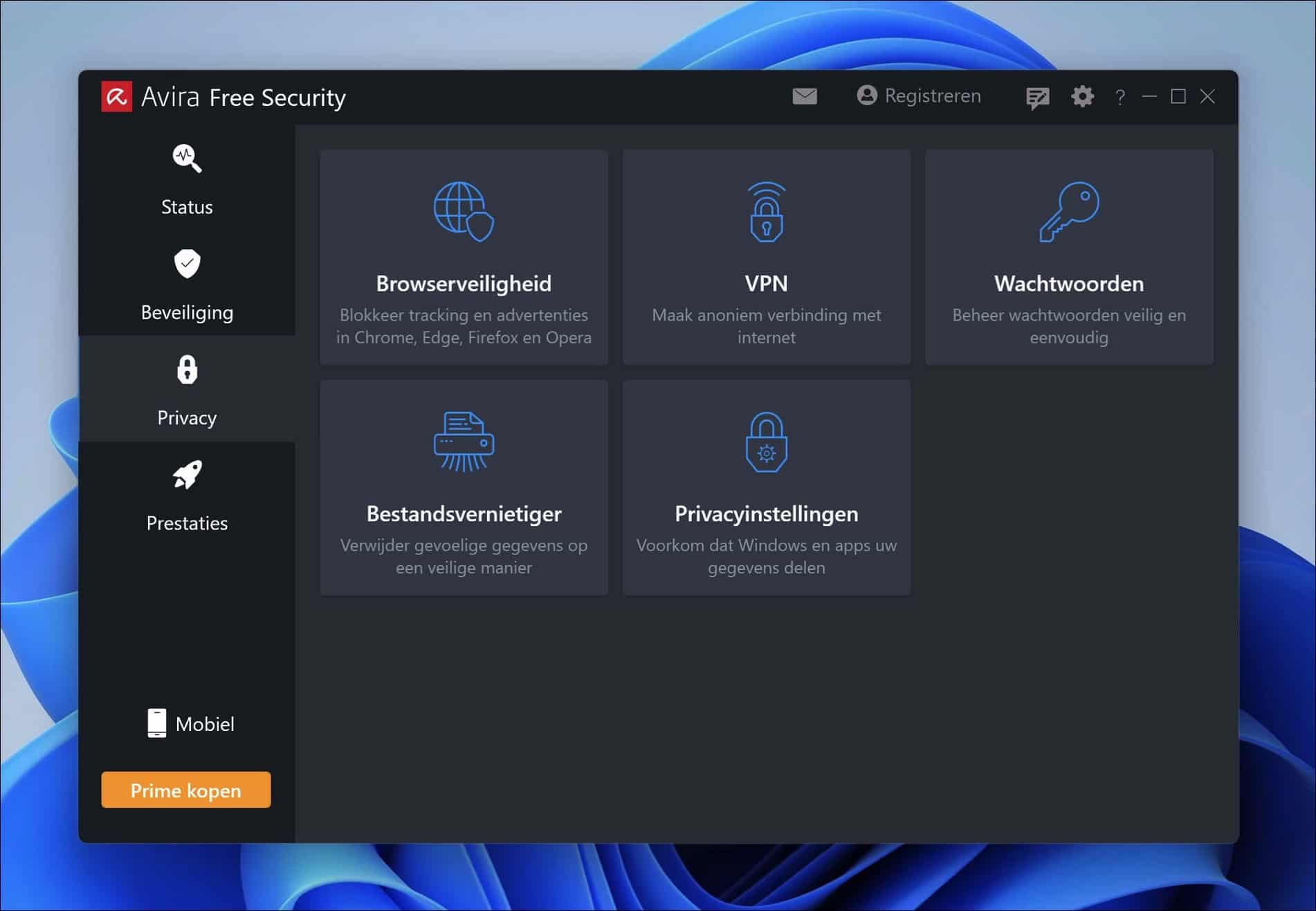Select the Privacy padlock icon
1316x911 pixels.
pyautogui.click(x=187, y=370)
